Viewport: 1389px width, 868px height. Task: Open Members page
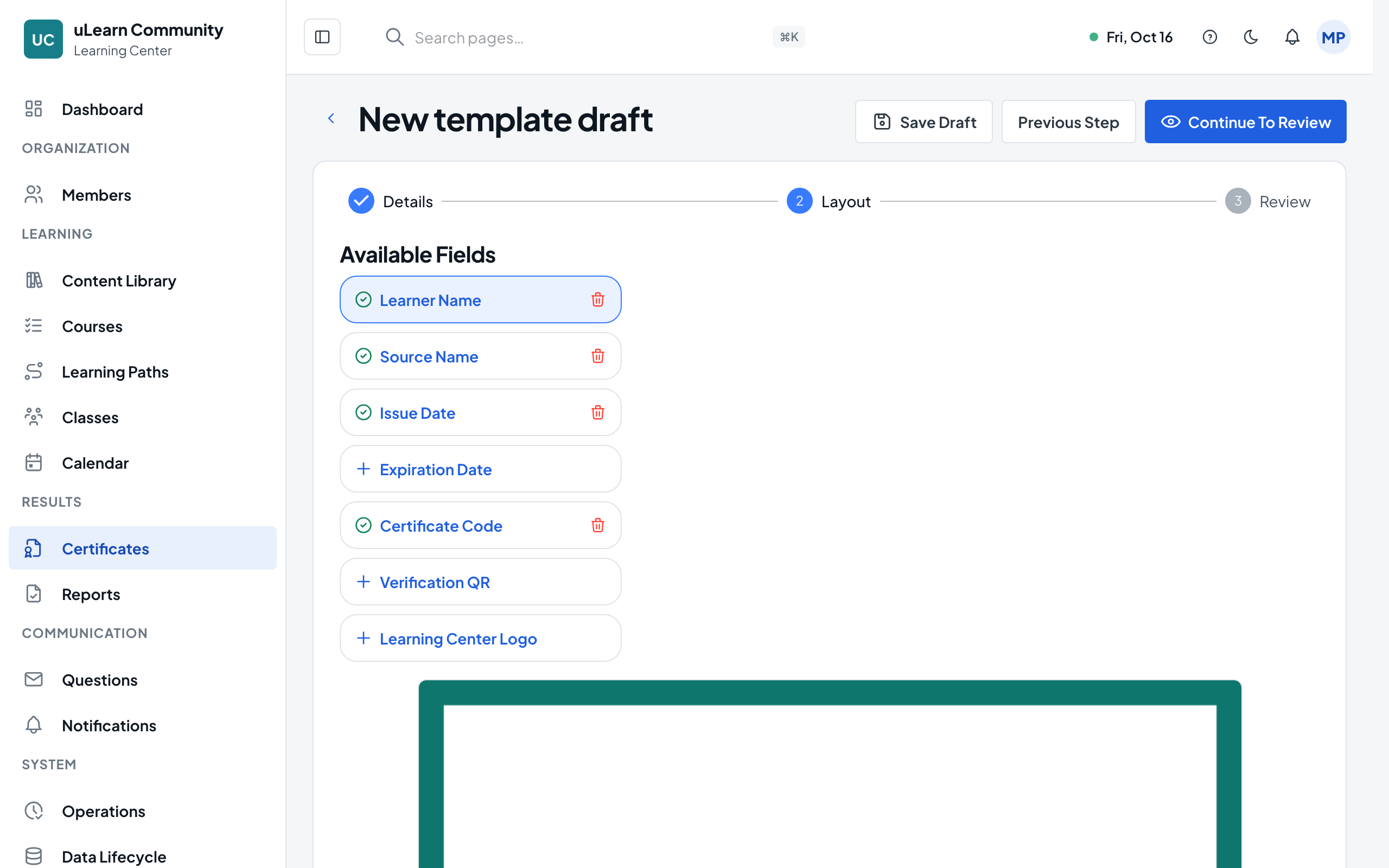tap(142, 195)
